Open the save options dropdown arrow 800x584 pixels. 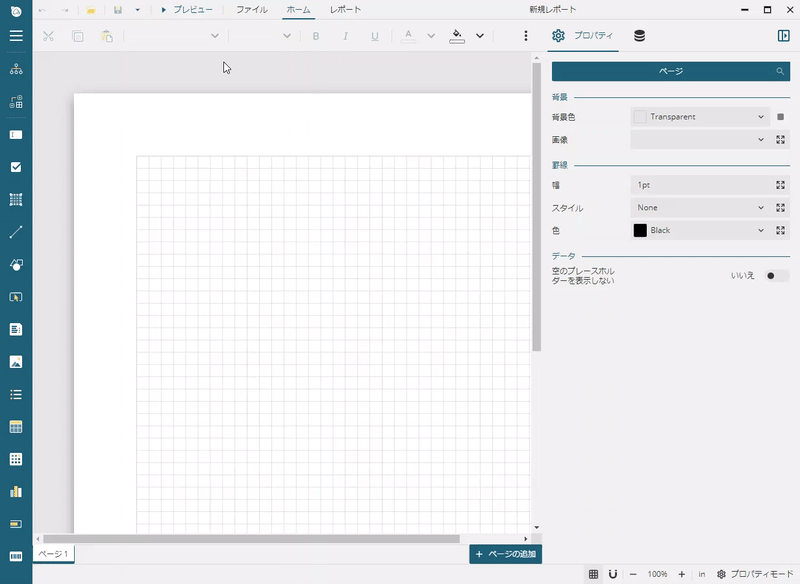pos(138,9)
